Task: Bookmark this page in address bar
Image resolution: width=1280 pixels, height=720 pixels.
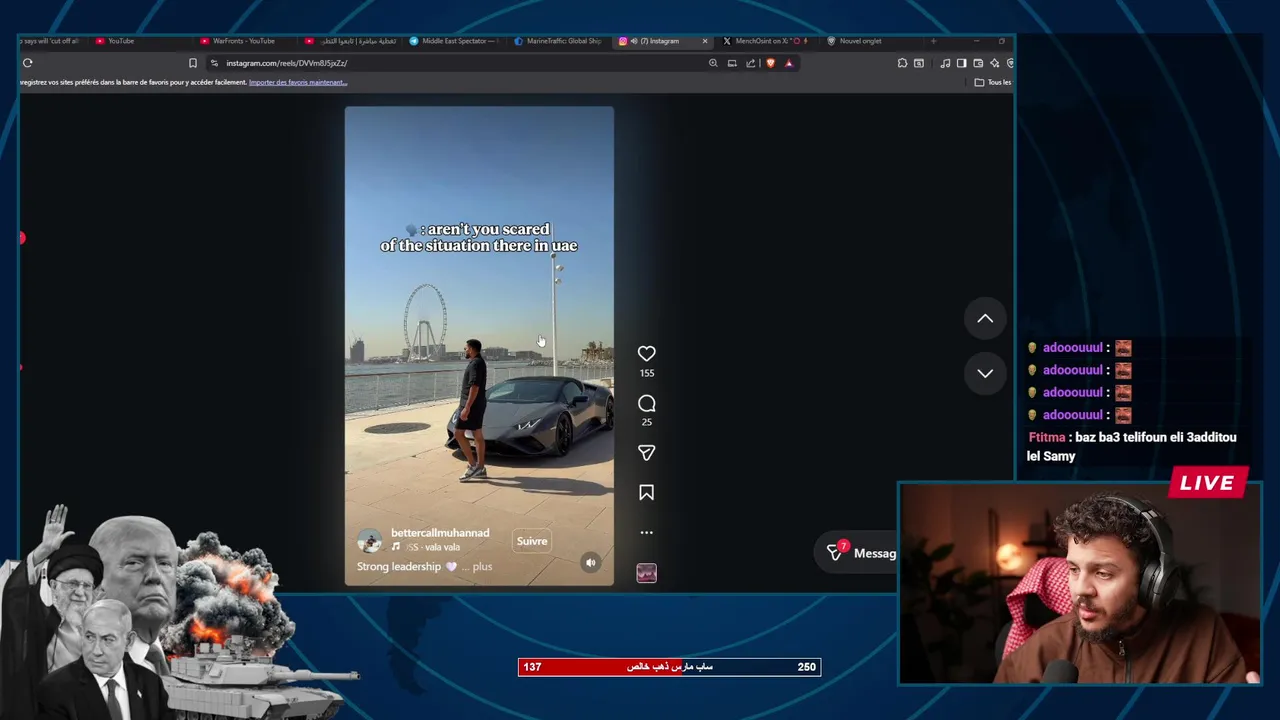Action: [x=193, y=63]
